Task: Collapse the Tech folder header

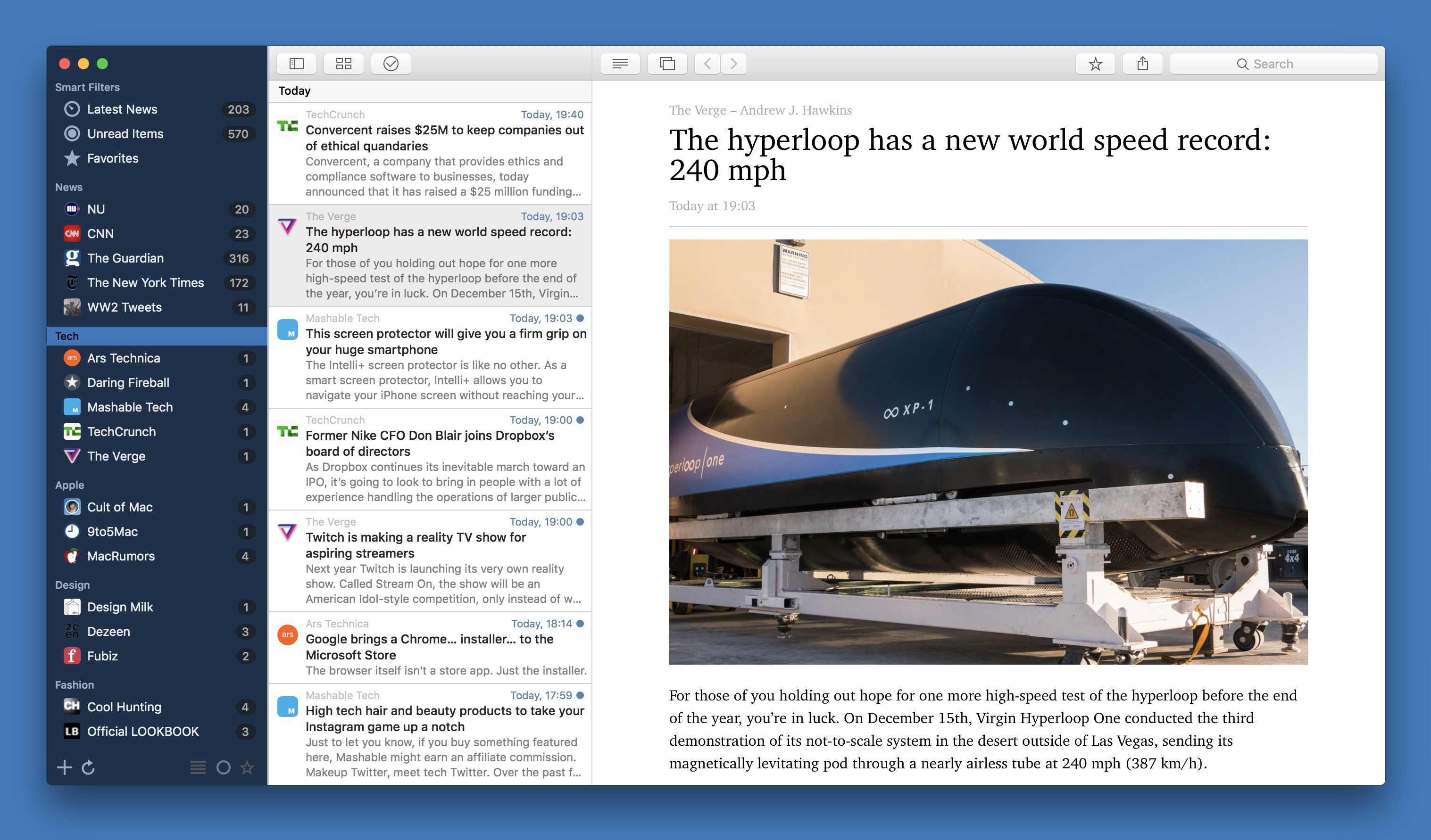Action: click(x=67, y=336)
